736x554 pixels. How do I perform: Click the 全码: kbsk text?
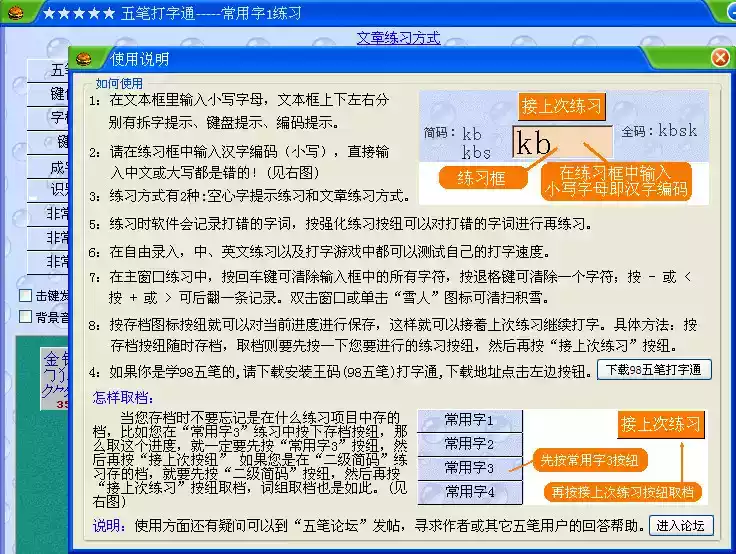[659, 131]
